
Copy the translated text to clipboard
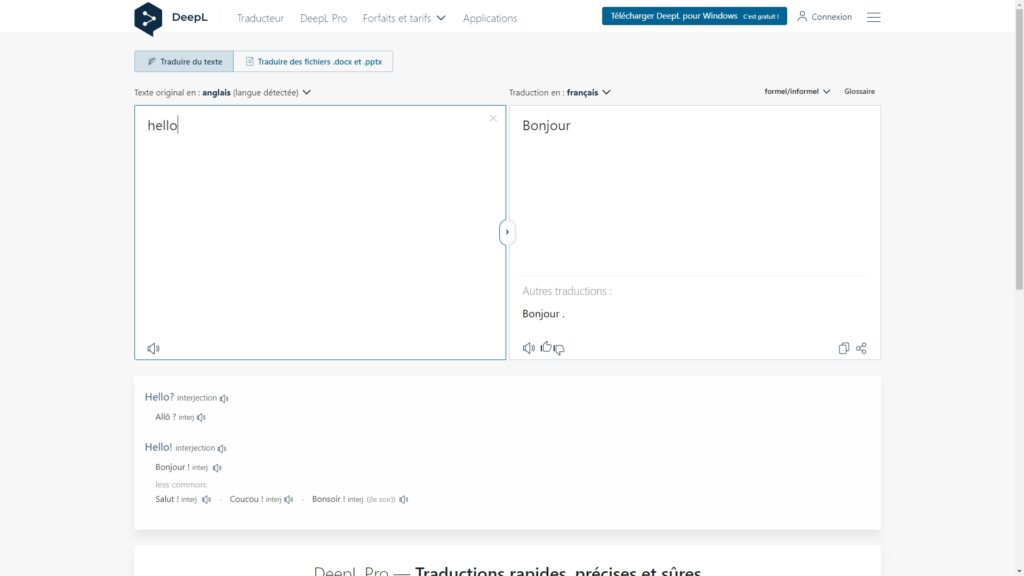pyautogui.click(x=844, y=348)
